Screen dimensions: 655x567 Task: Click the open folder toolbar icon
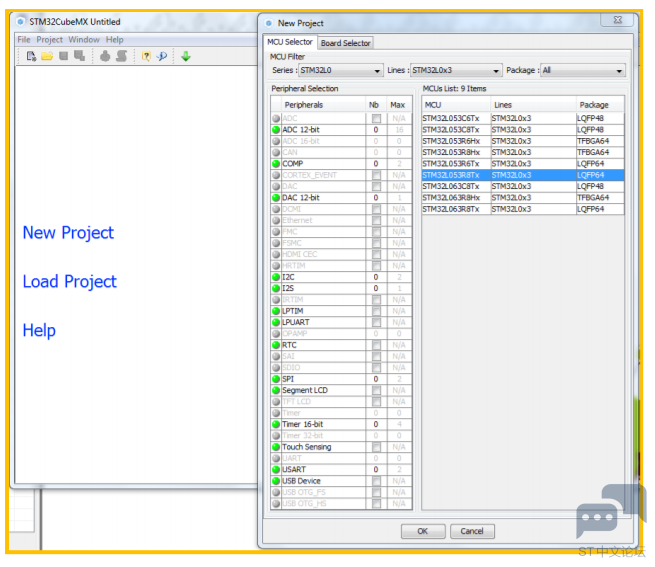pos(47,56)
